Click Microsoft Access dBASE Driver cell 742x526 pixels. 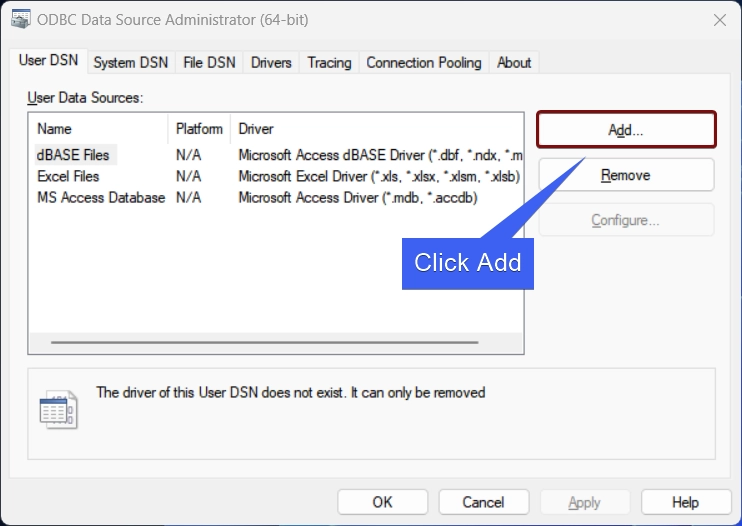coord(380,155)
